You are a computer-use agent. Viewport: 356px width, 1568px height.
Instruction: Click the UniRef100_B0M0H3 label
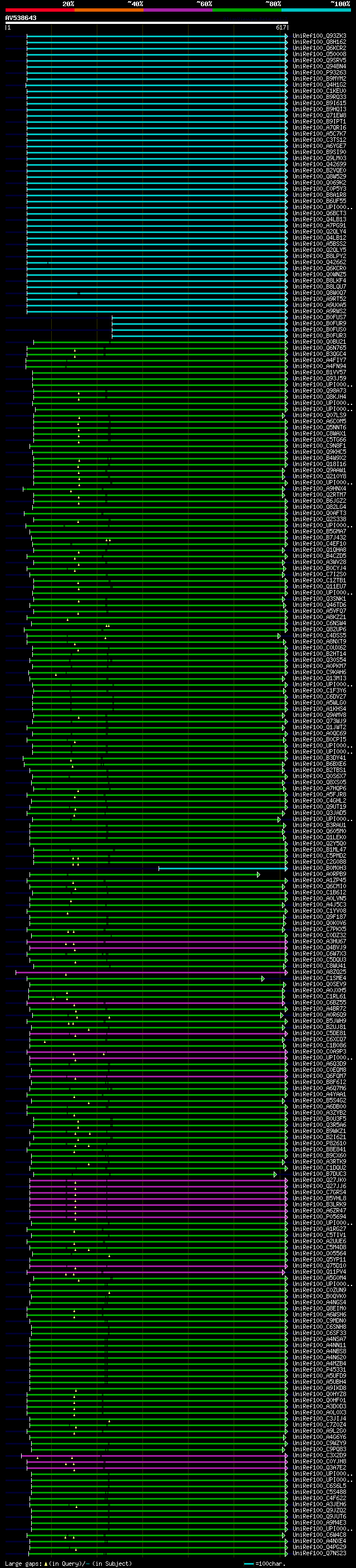(x=319, y=868)
